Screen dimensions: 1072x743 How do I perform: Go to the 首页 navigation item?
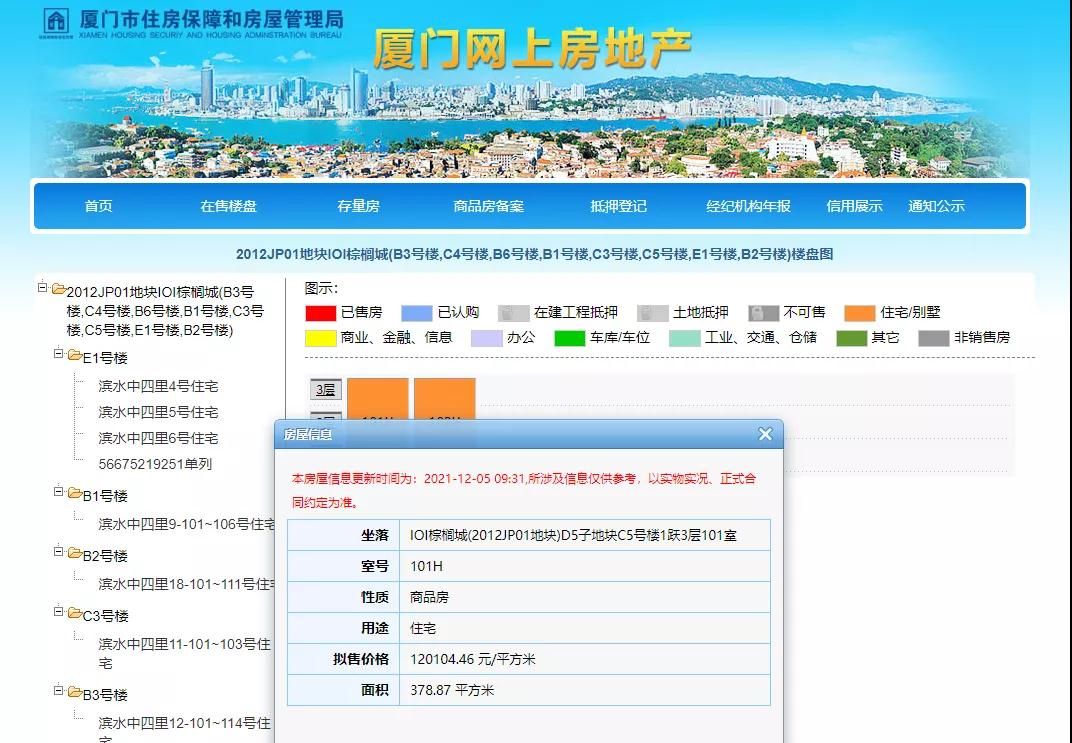(98, 206)
